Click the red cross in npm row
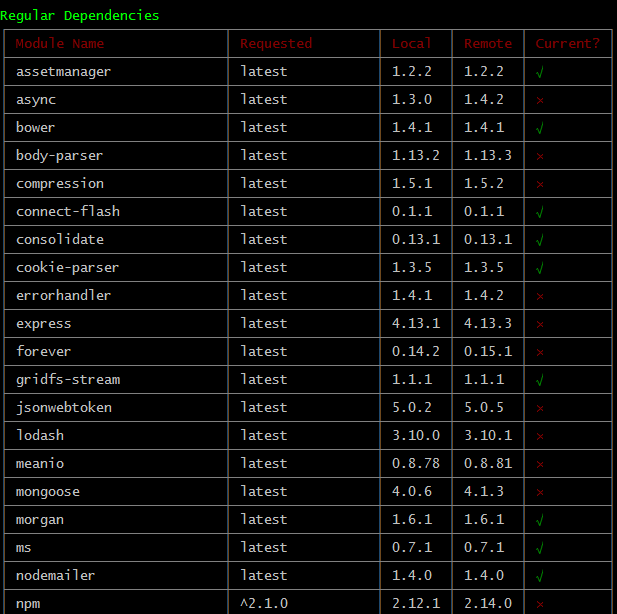 pyautogui.click(x=540, y=605)
